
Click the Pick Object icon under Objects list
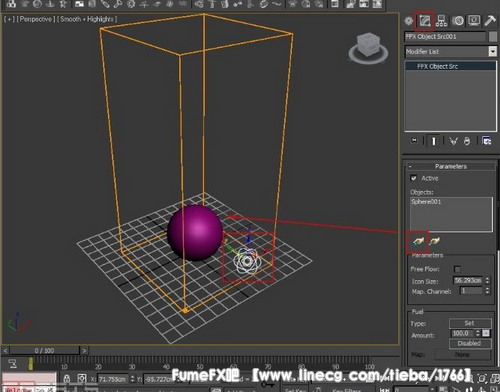pyautogui.click(x=418, y=241)
